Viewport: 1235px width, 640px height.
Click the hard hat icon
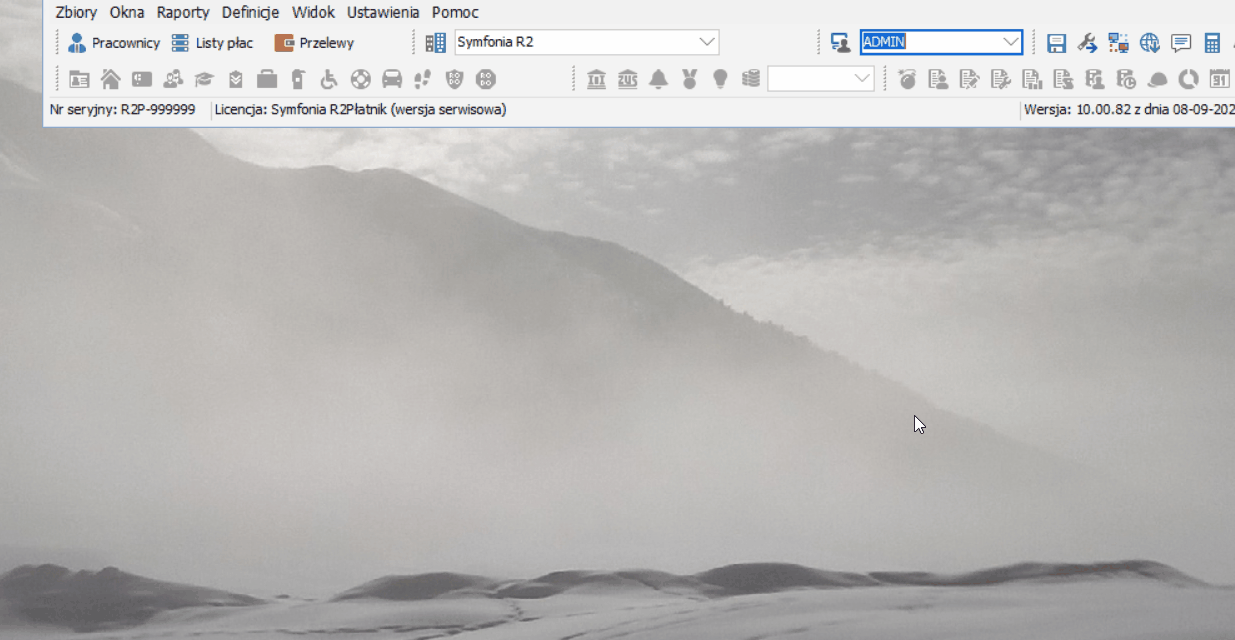(x=1157, y=79)
